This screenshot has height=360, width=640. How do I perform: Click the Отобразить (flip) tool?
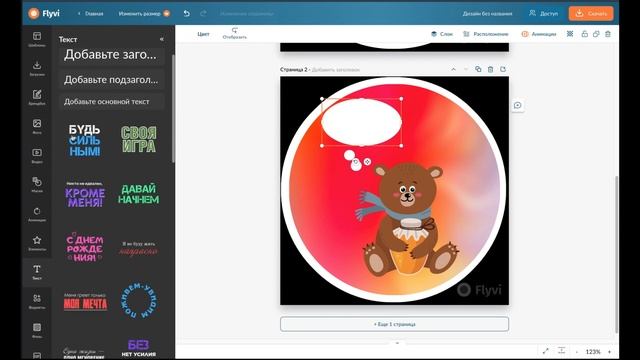coord(234,33)
